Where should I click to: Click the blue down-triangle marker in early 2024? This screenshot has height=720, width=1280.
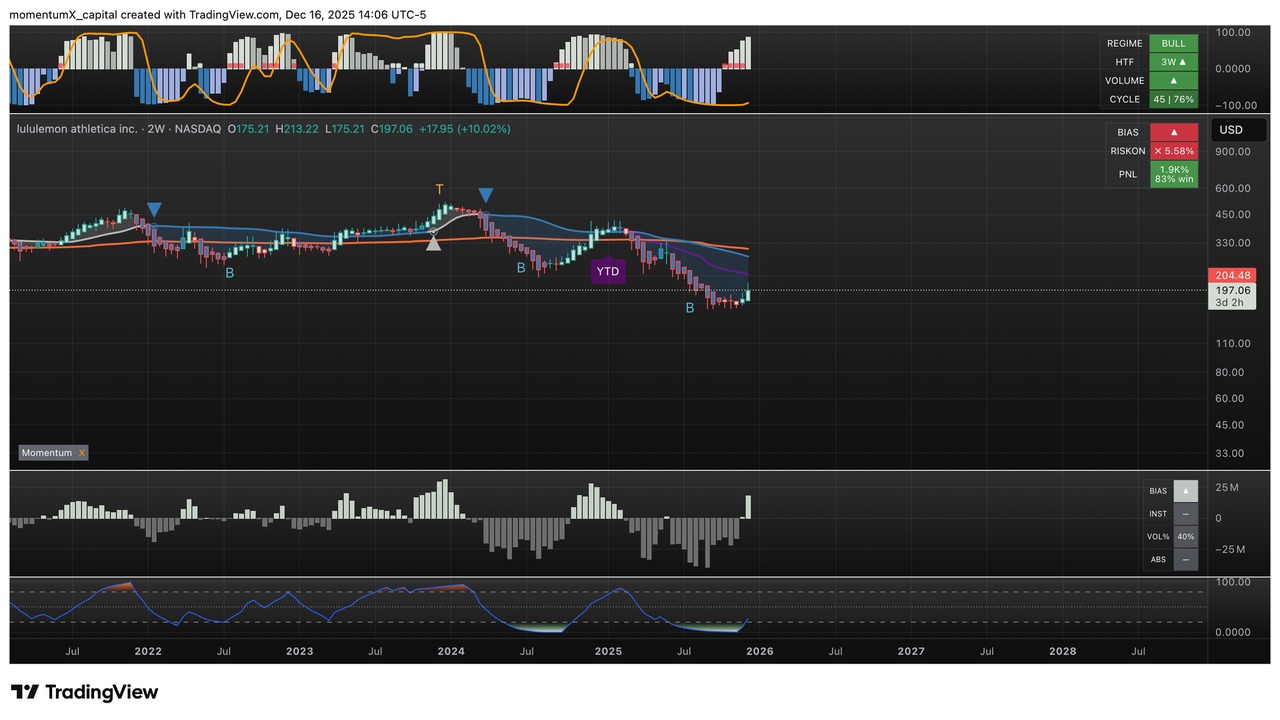pos(485,195)
